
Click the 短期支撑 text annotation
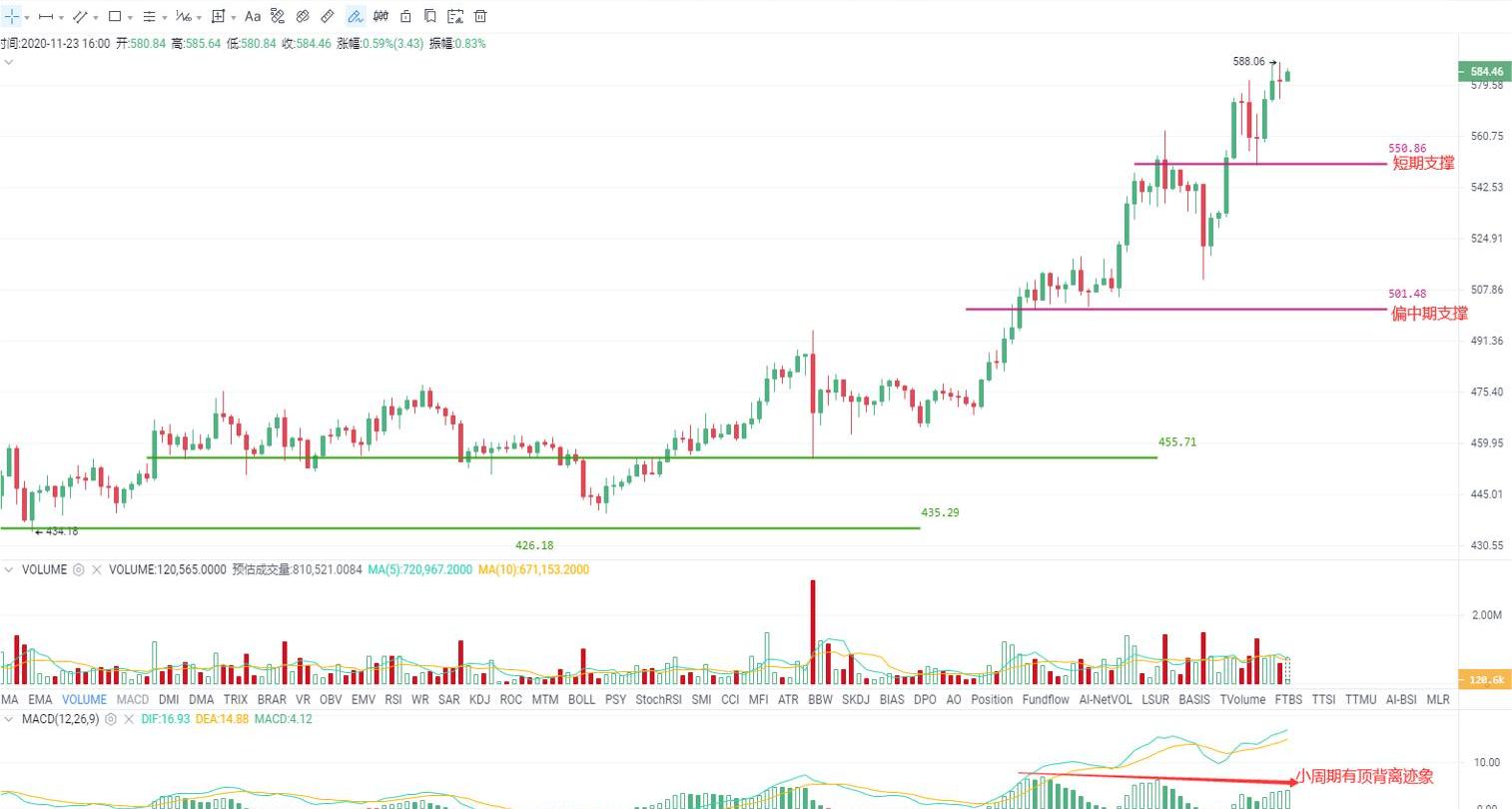(x=1423, y=163)
